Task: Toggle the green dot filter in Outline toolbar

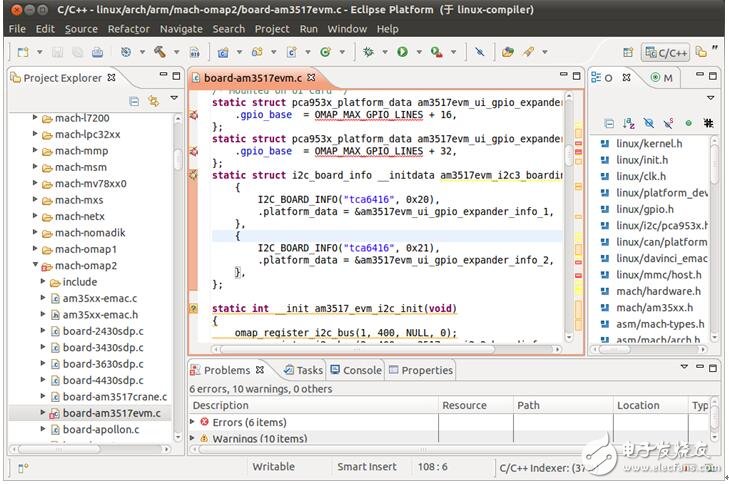Action: pos(688,123)
